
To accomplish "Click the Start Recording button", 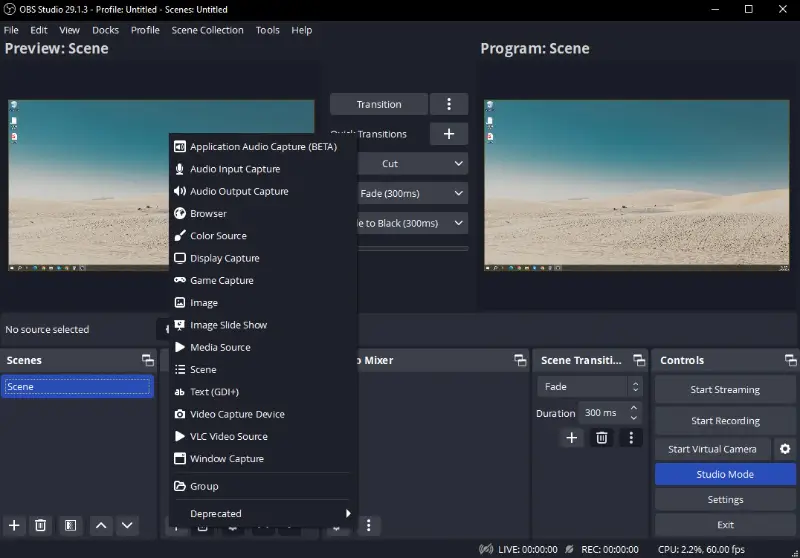I will [725, 421].
